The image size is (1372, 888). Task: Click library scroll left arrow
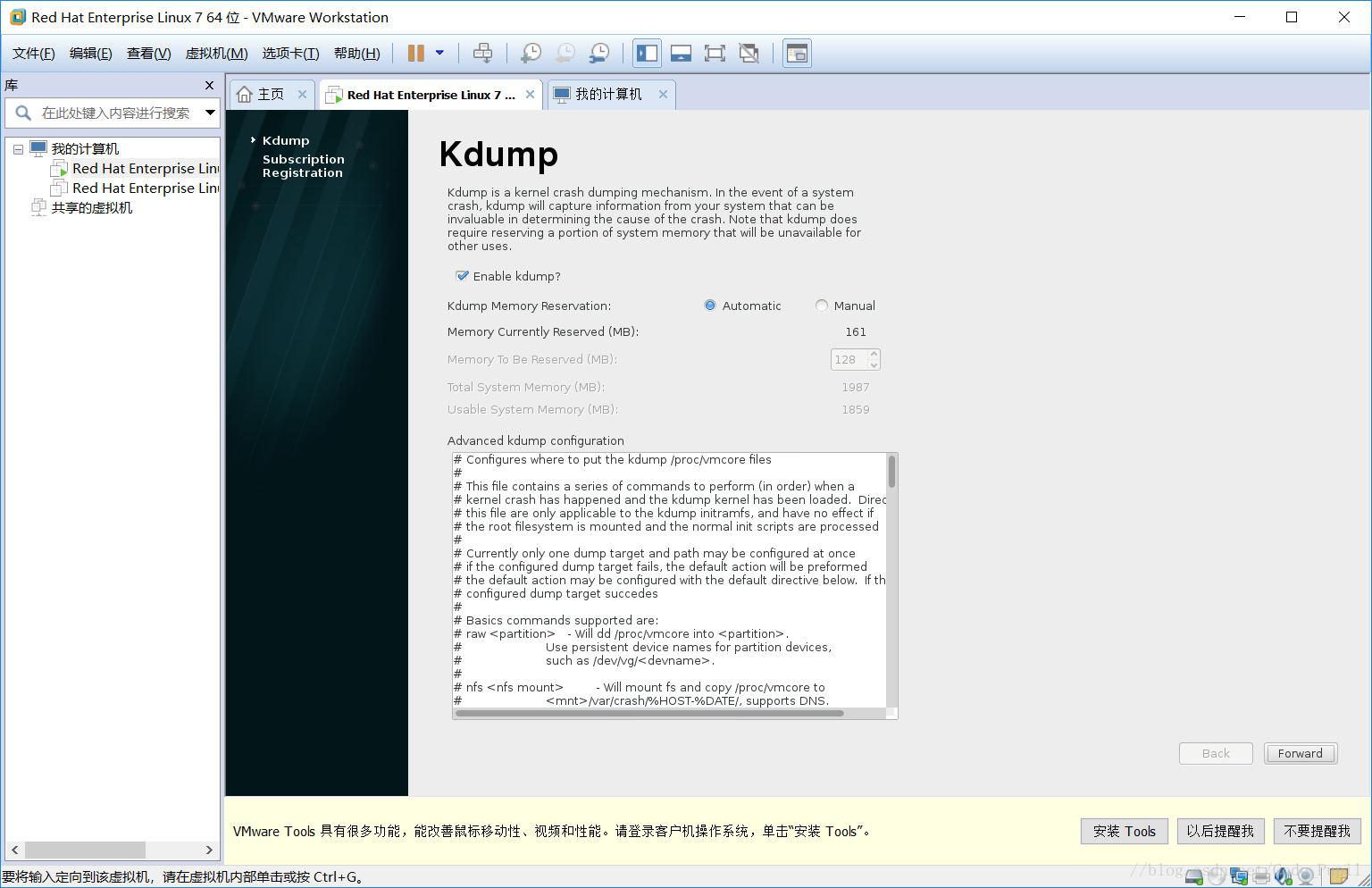click(x=15, y=850)
